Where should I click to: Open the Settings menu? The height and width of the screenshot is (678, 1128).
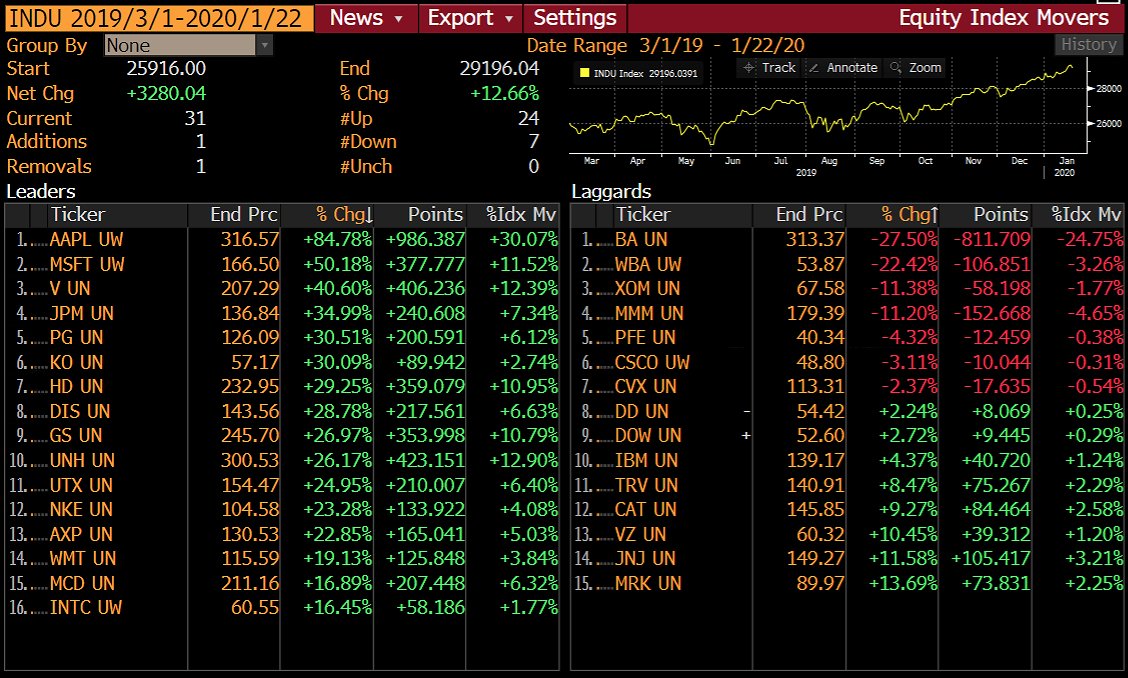pos(575,18)
